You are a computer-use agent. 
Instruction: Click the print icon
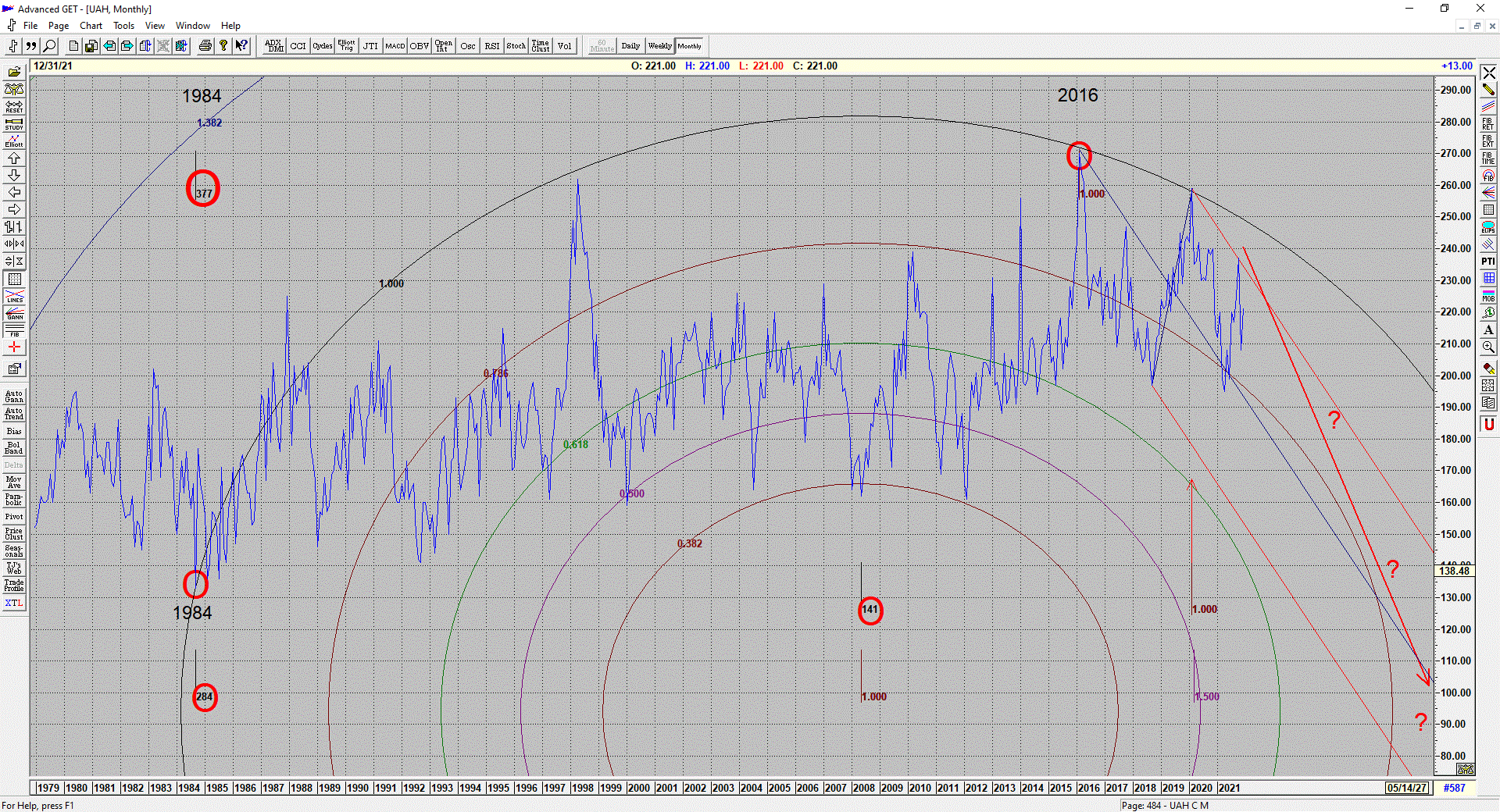205,46
